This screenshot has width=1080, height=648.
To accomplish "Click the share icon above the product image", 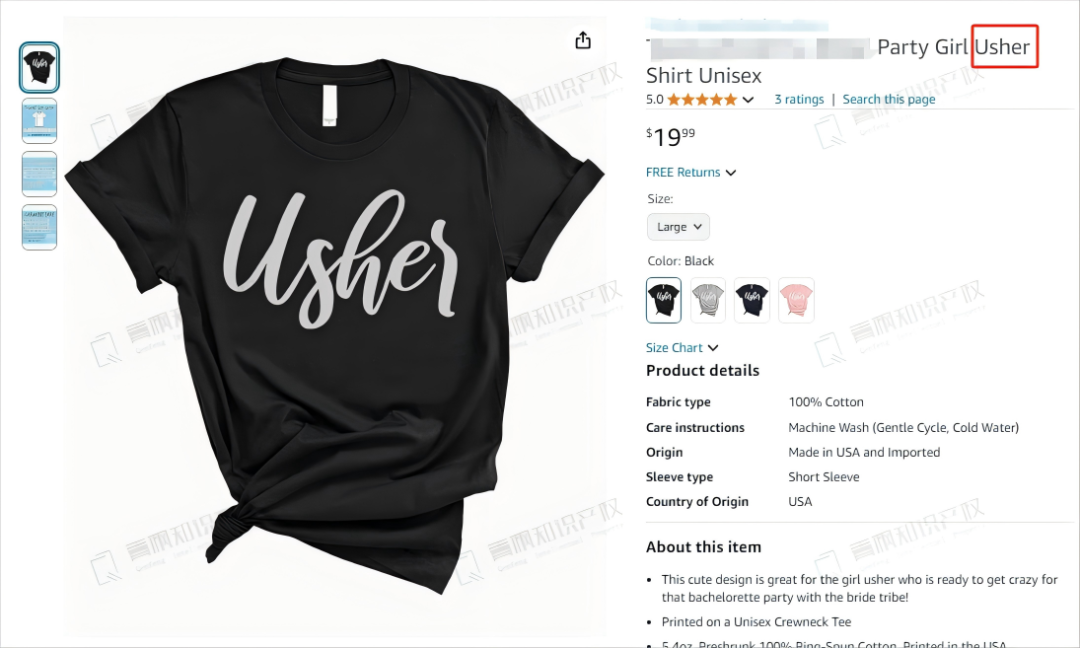I will (x=583, y=40).
